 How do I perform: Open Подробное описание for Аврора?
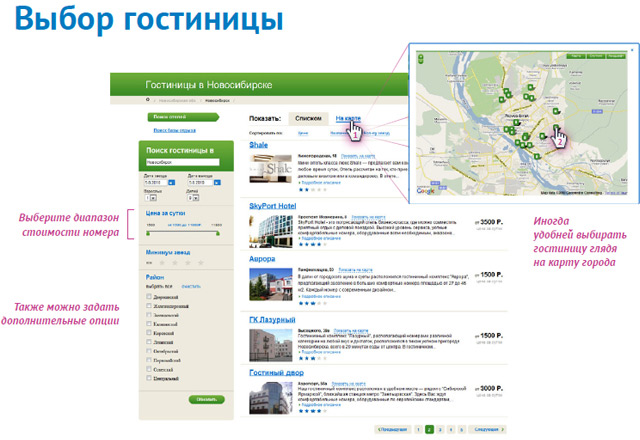coord(320,296)
